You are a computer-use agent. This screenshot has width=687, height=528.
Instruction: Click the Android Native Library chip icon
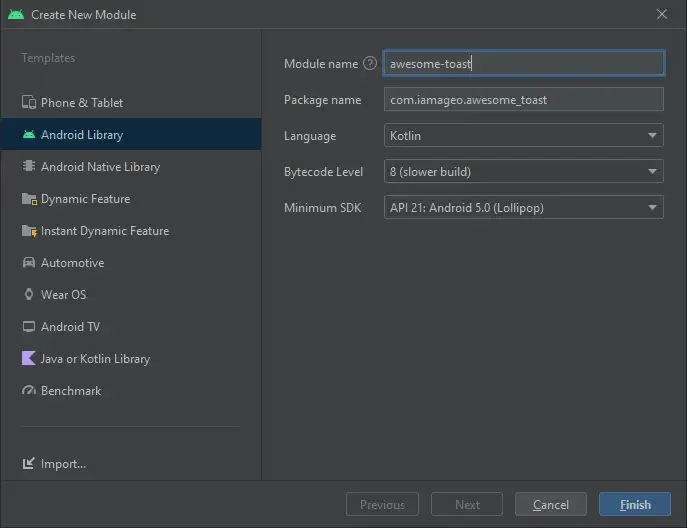coord(29,167)
